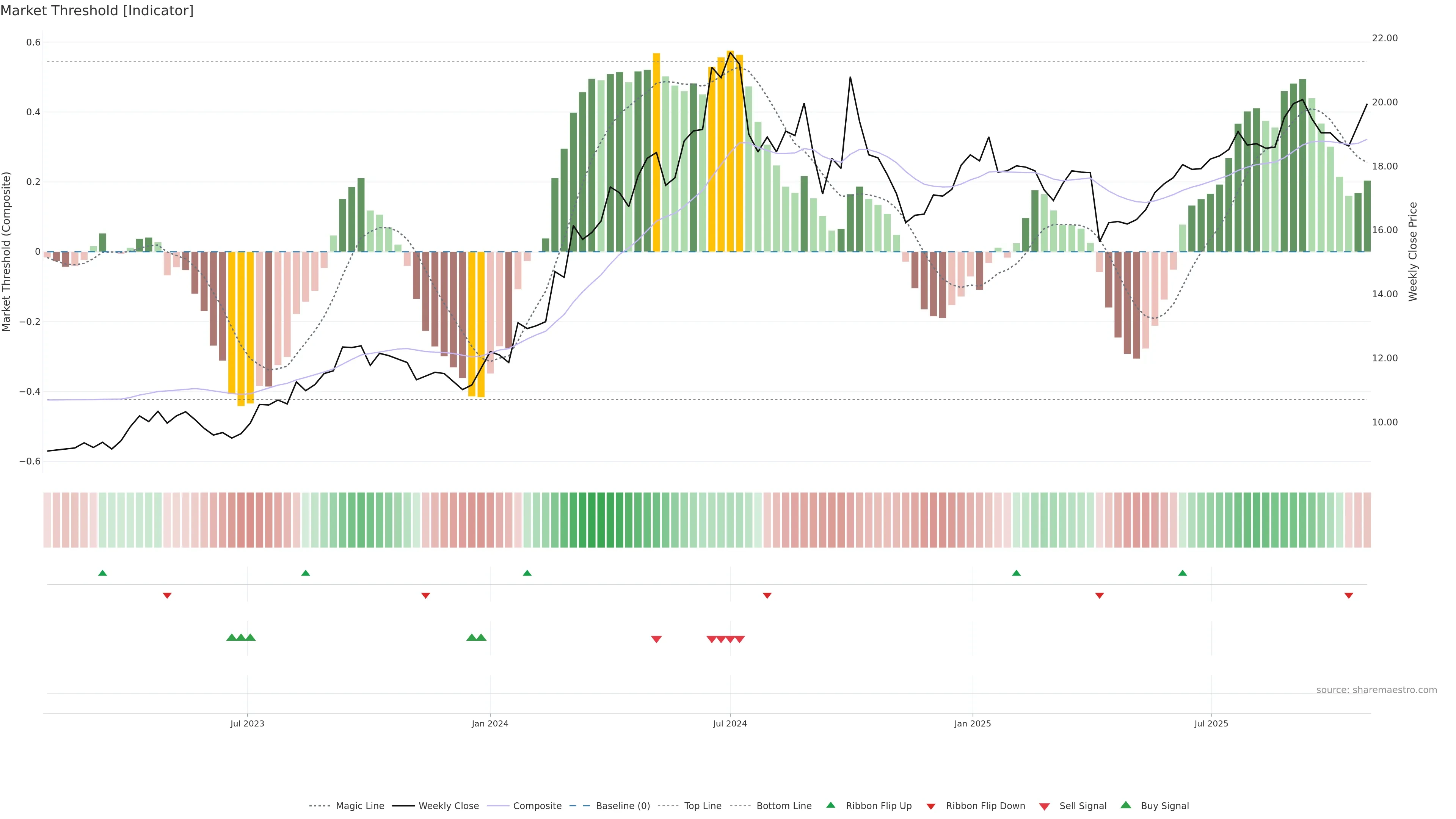
Task: Click the lone Sell Signal marker before Jul 2024
Action: pyautogui.click(x=656, y=639)
